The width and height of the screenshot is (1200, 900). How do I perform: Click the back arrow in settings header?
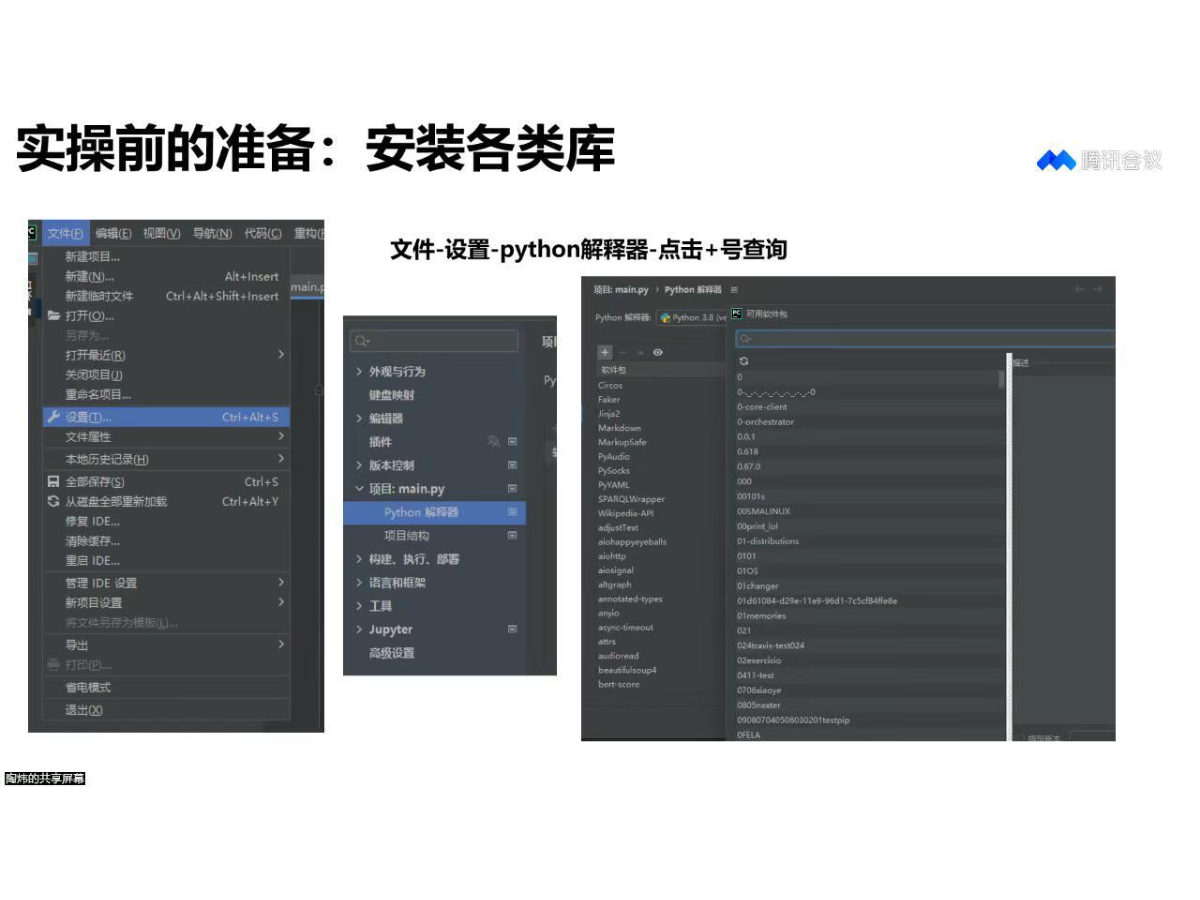point(1080,289)
